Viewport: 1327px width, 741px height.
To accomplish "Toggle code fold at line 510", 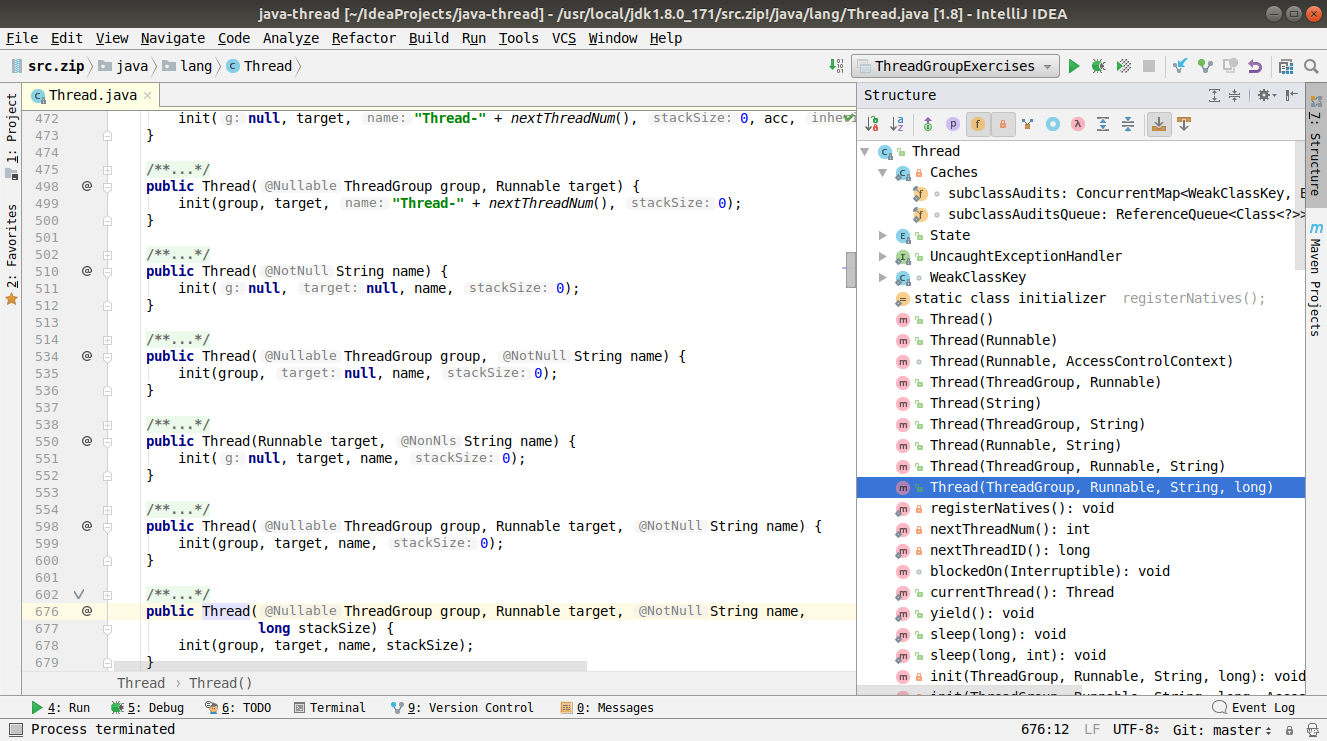I will (x=108, y=271).
